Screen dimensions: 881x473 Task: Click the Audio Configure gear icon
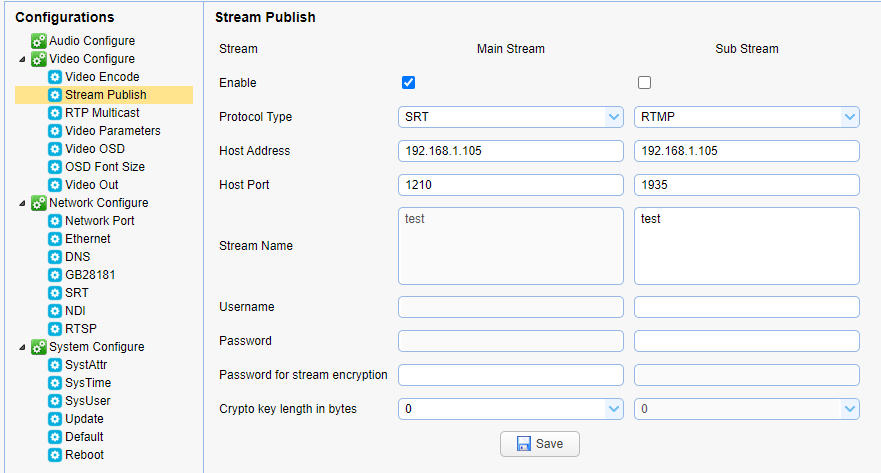[x=39, y=41]
